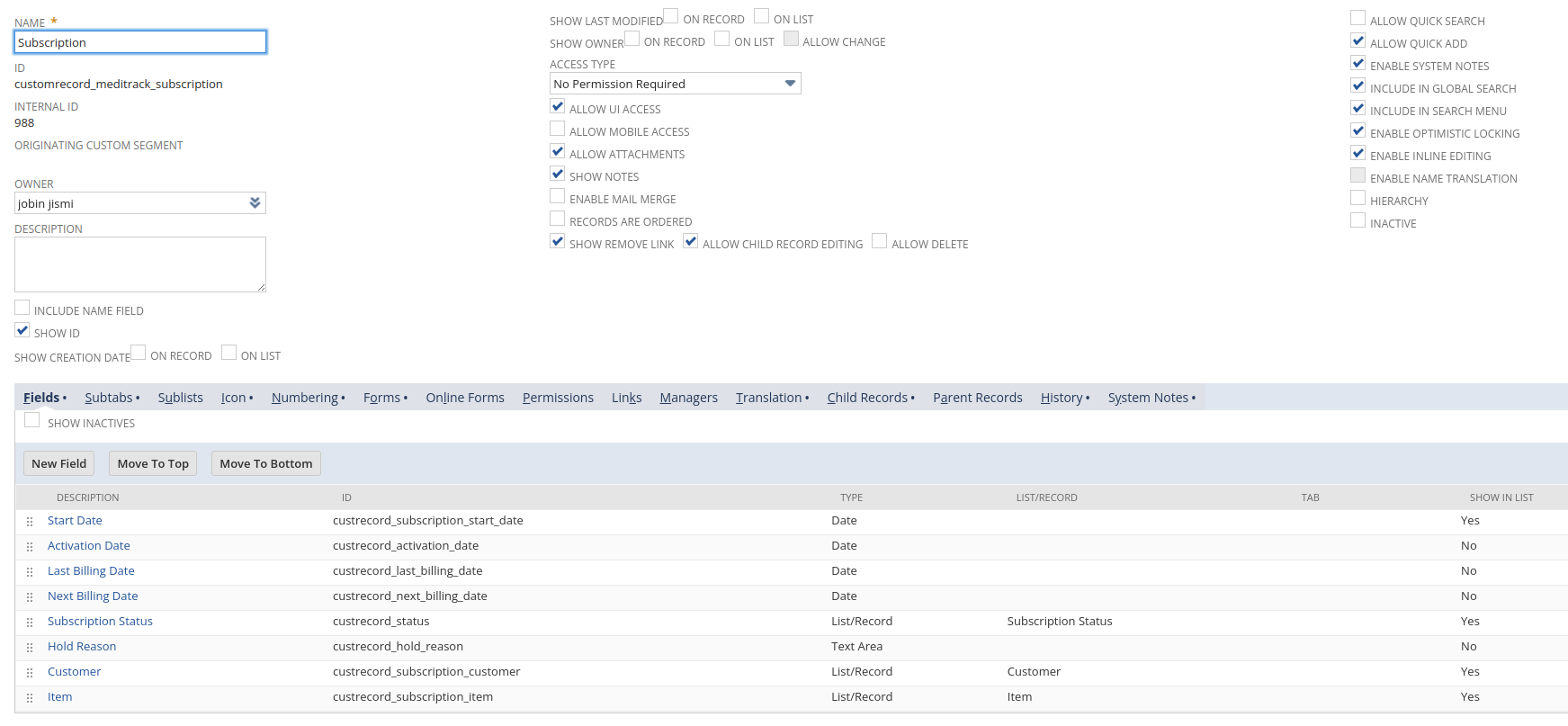Click drag handle icon beside Item field
The image size is (1568, 726).
click(x=30, y=698)
